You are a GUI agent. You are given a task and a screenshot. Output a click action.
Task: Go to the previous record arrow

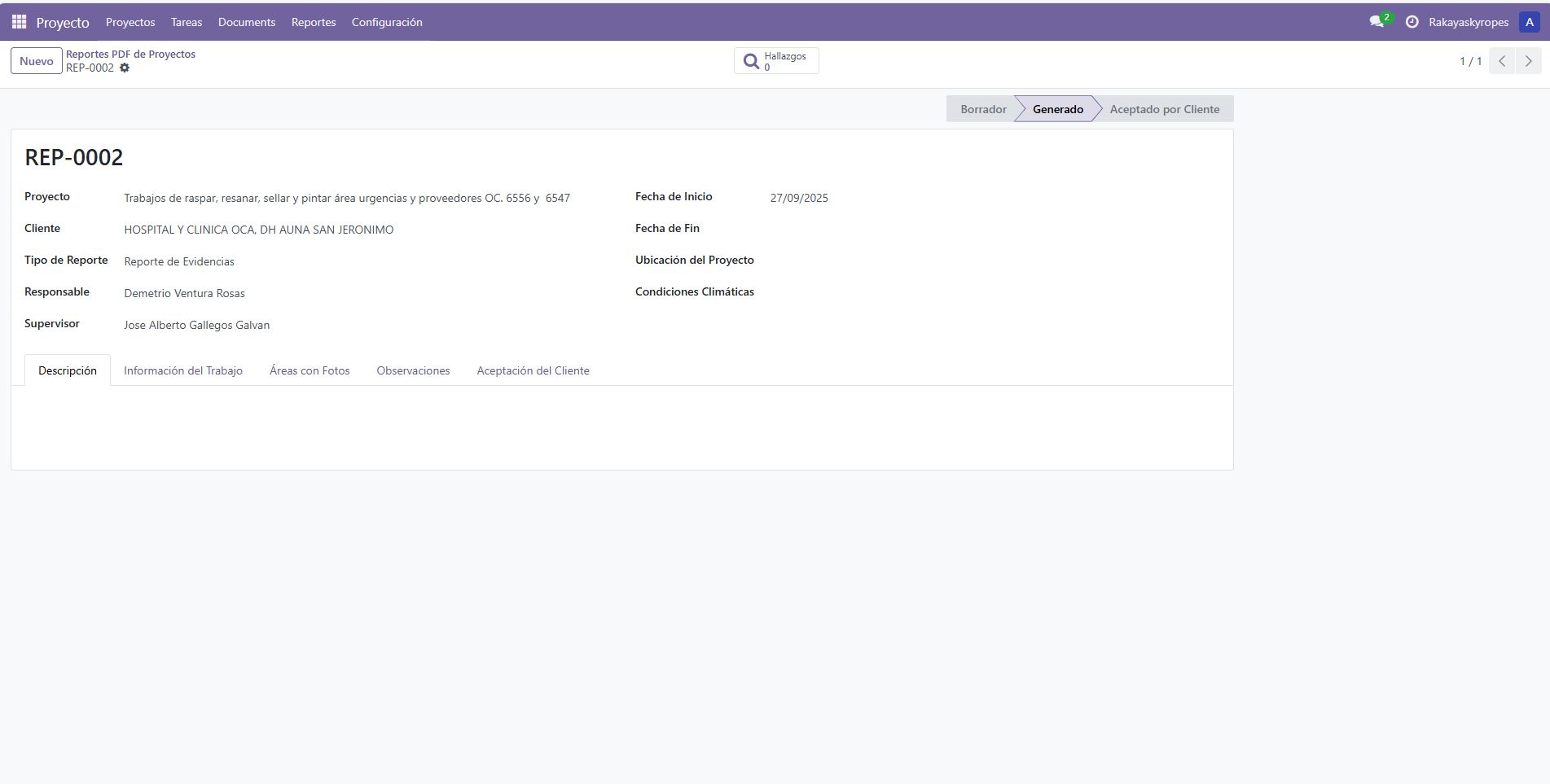pos(1501,61)
